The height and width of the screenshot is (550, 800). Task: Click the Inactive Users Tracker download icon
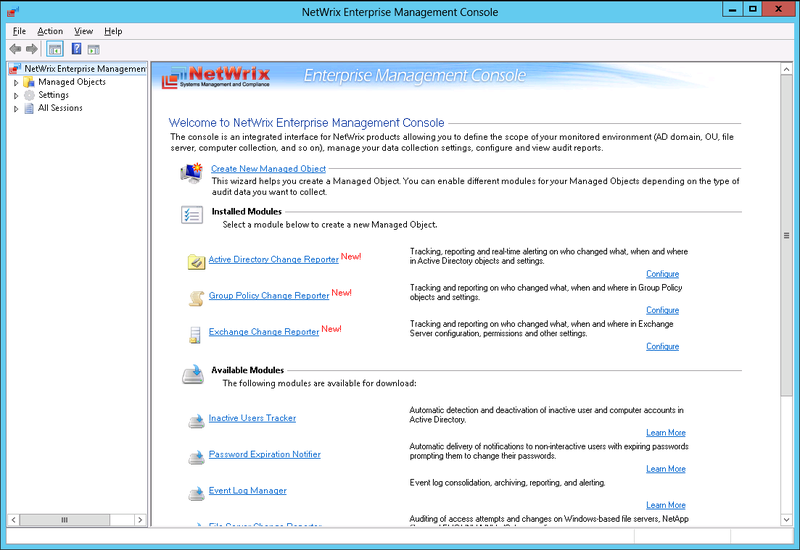[196, 421]
